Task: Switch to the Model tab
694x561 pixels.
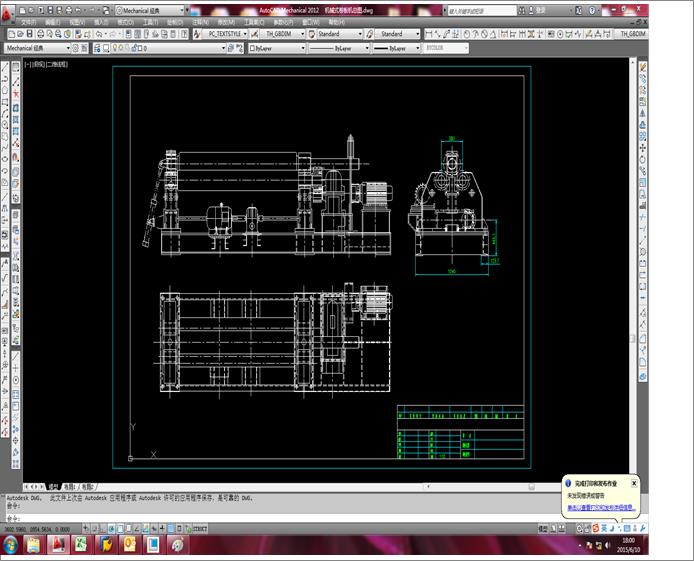Action: point(53,487)
